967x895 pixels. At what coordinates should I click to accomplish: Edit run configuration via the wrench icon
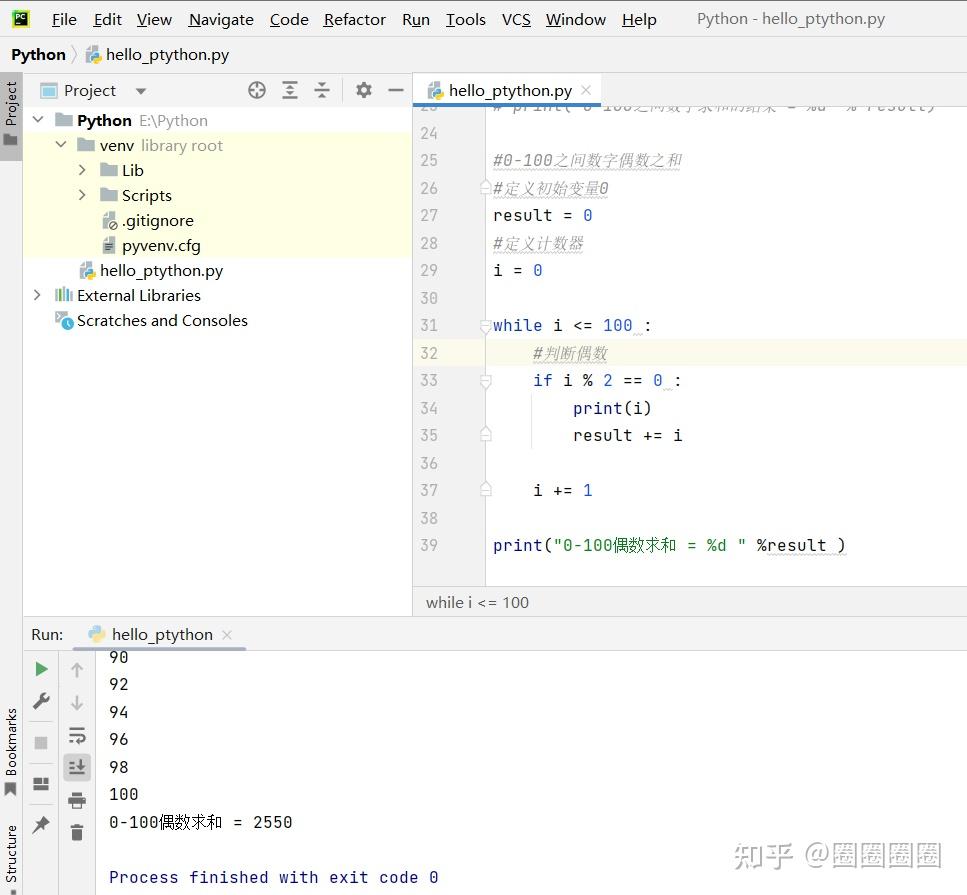[40, 701]
